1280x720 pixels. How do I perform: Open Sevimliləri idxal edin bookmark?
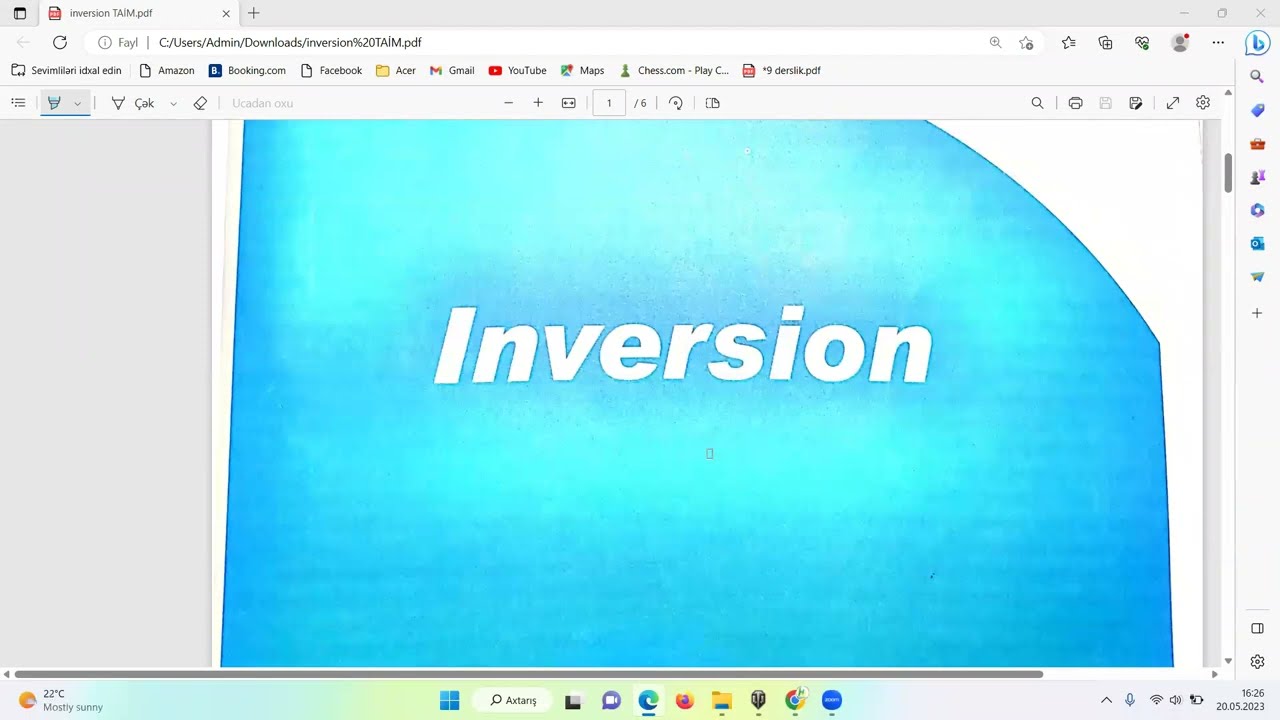click(x=66, y=70)
